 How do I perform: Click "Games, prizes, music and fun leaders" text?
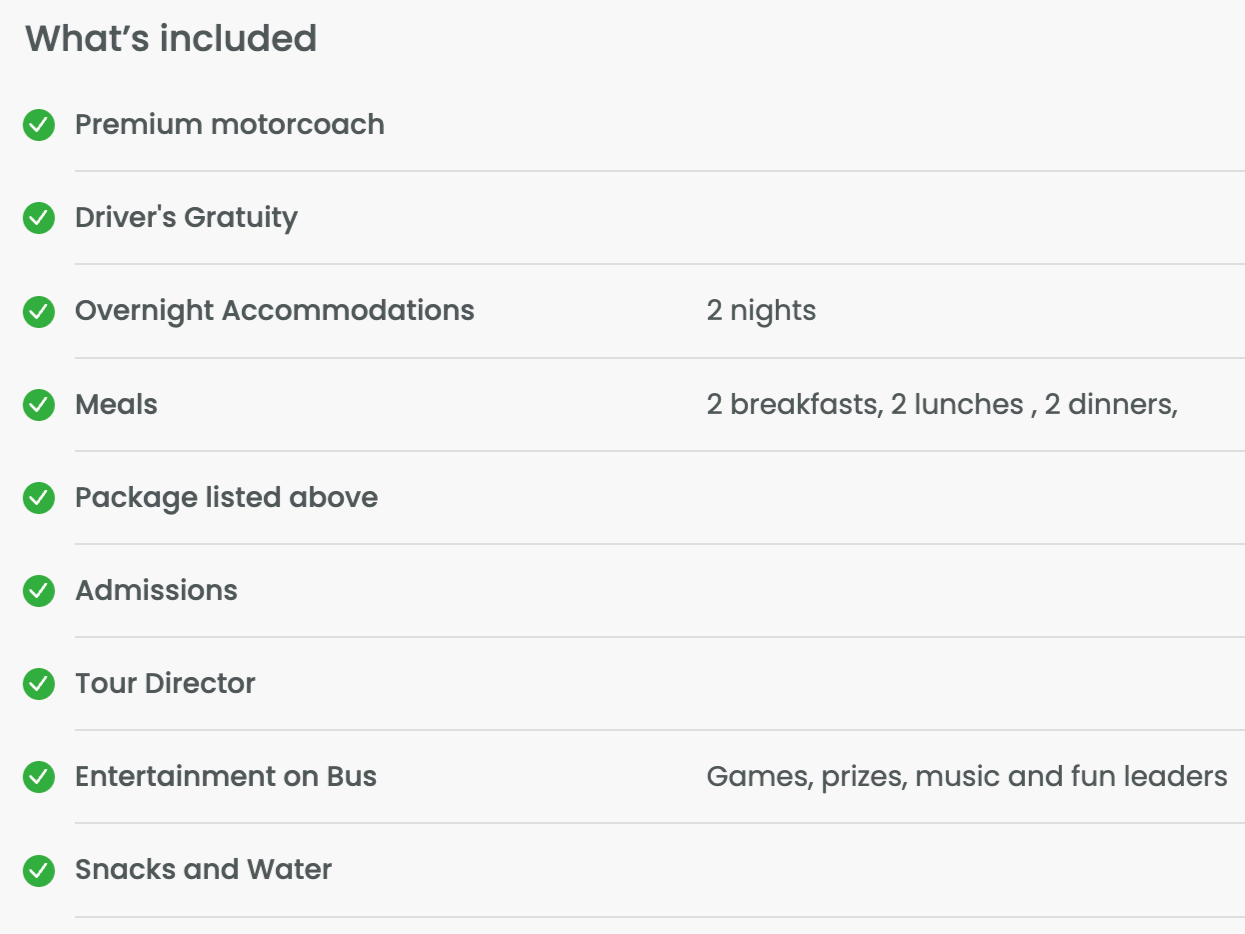(x=966, y=777)
